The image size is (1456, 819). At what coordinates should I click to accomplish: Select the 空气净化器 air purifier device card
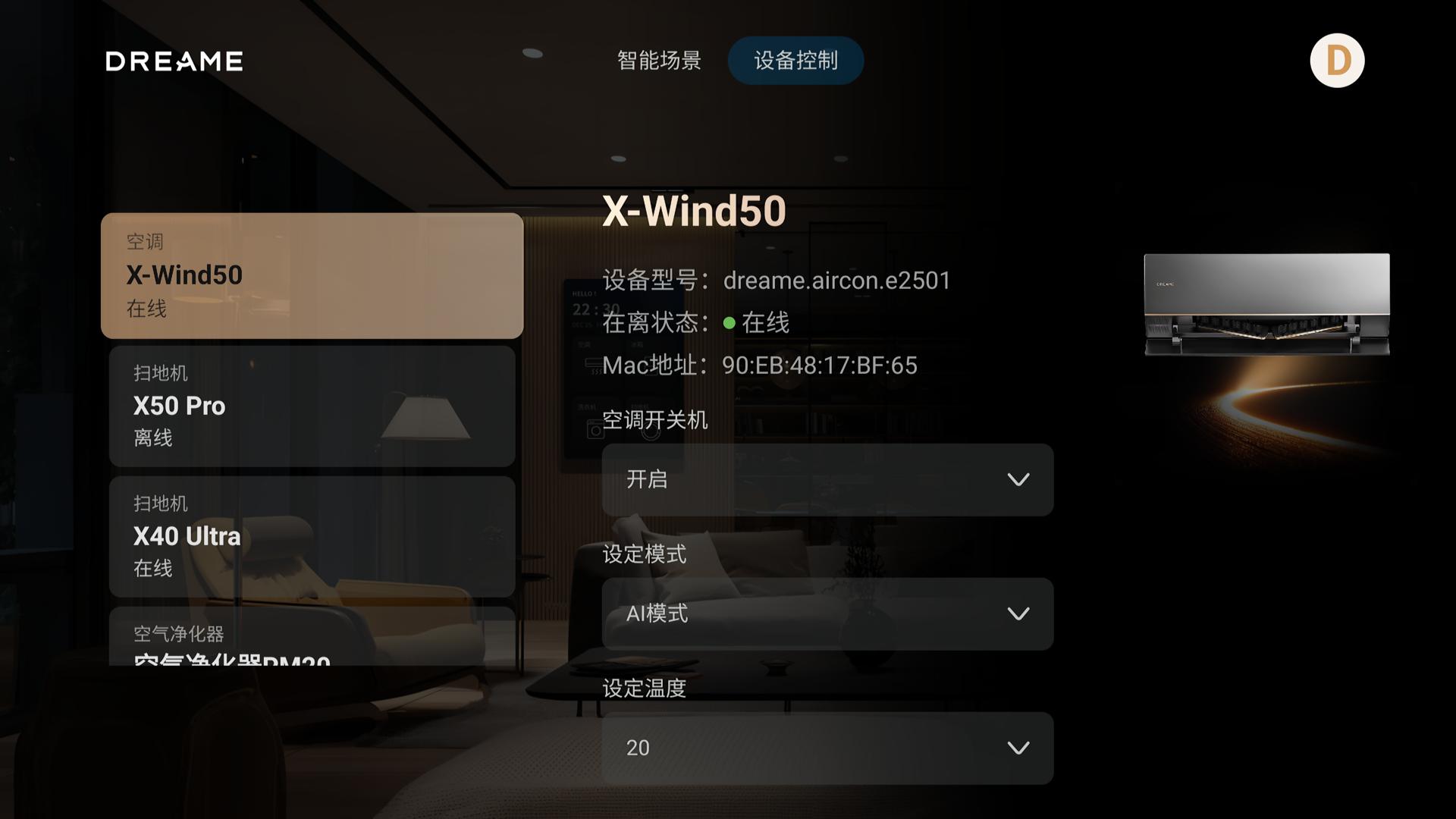point(312,637)
